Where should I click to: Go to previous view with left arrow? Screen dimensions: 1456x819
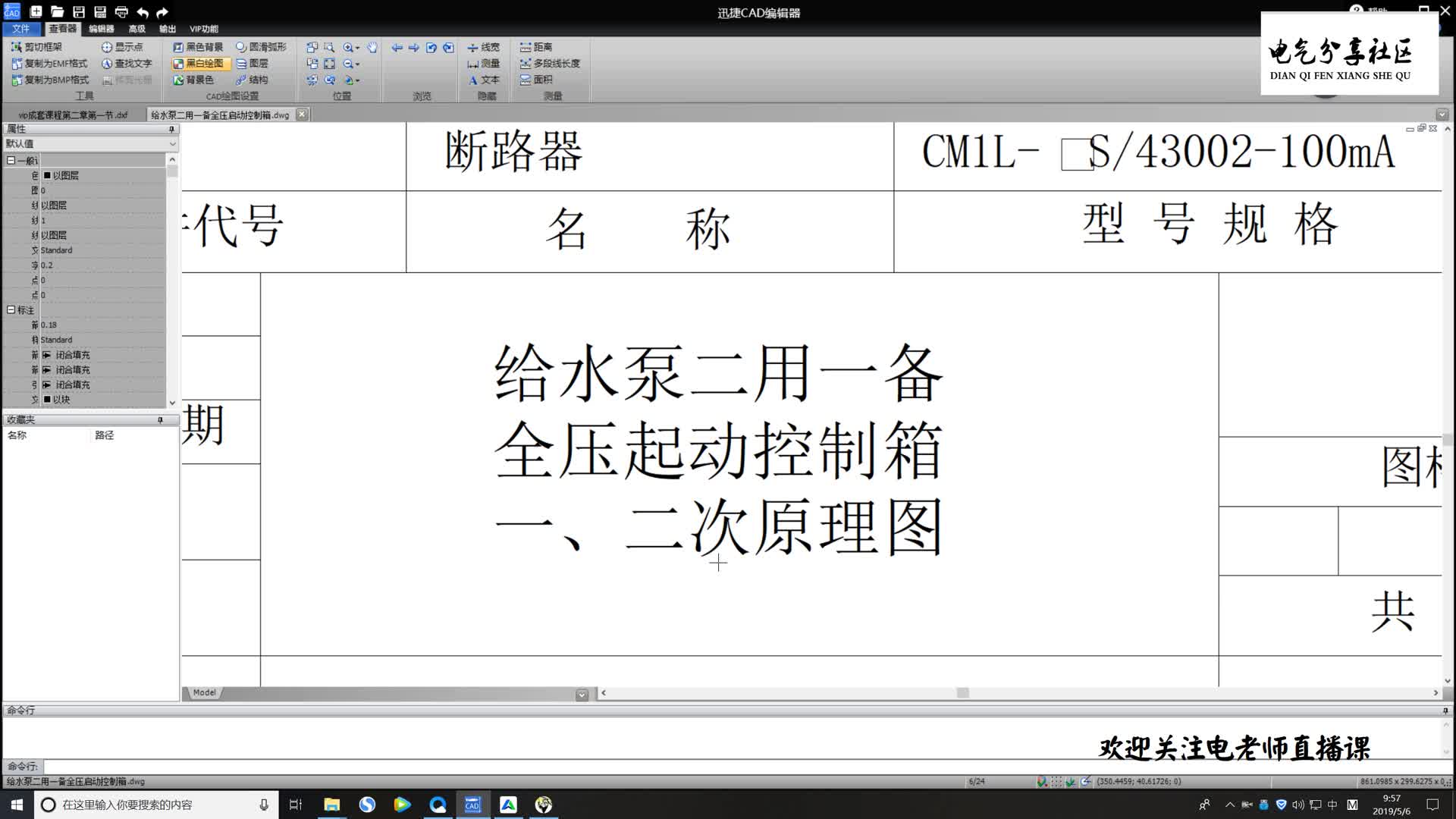tap(397, 47)
